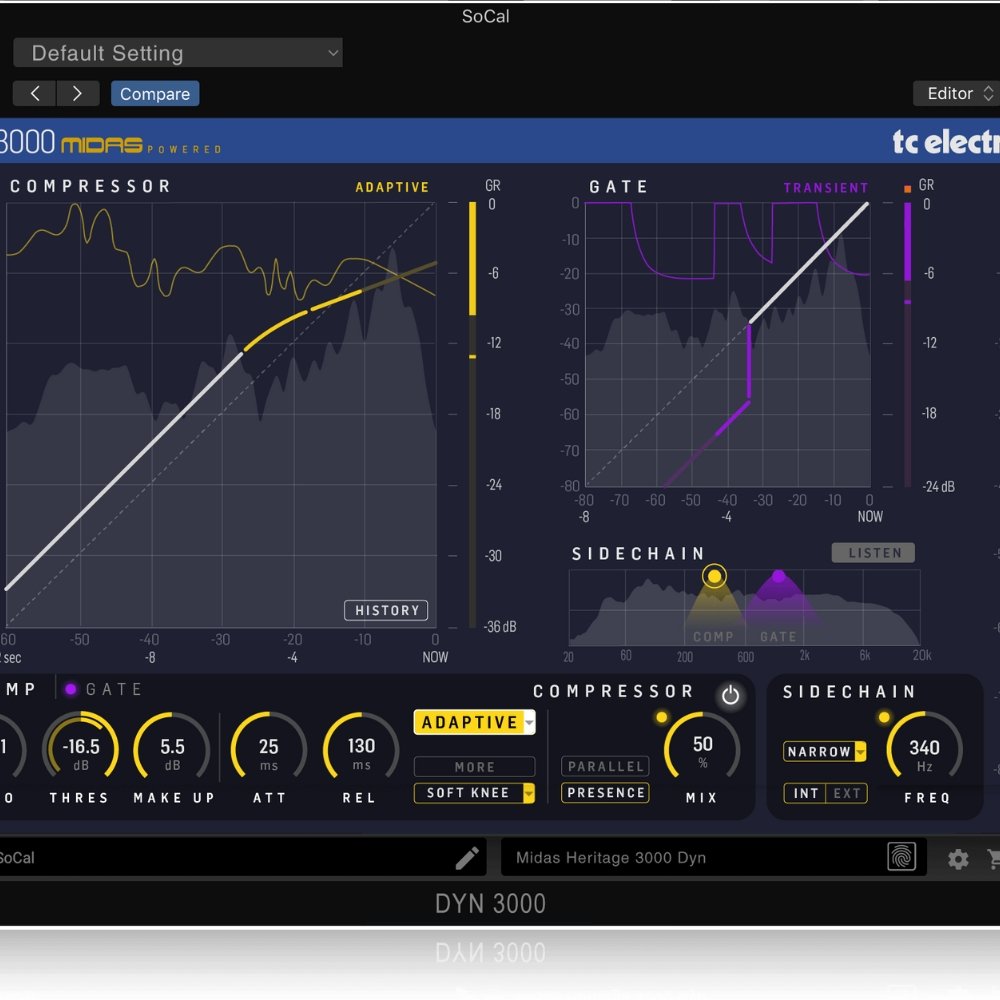The image size is (1000, 1000).
Task: Select the yellow COMP sidechain filter node
Action: click(713, 576)
